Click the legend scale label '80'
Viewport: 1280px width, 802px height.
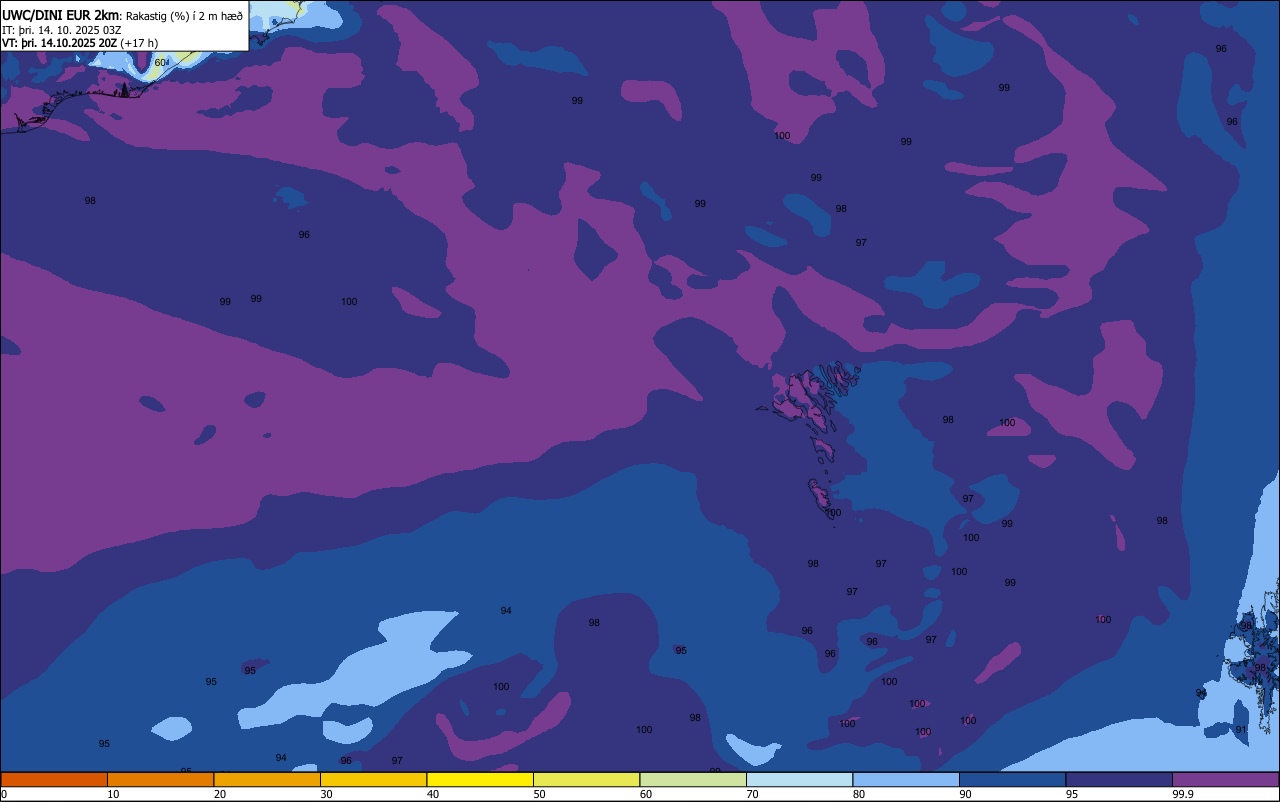click(x=858, y=794)
